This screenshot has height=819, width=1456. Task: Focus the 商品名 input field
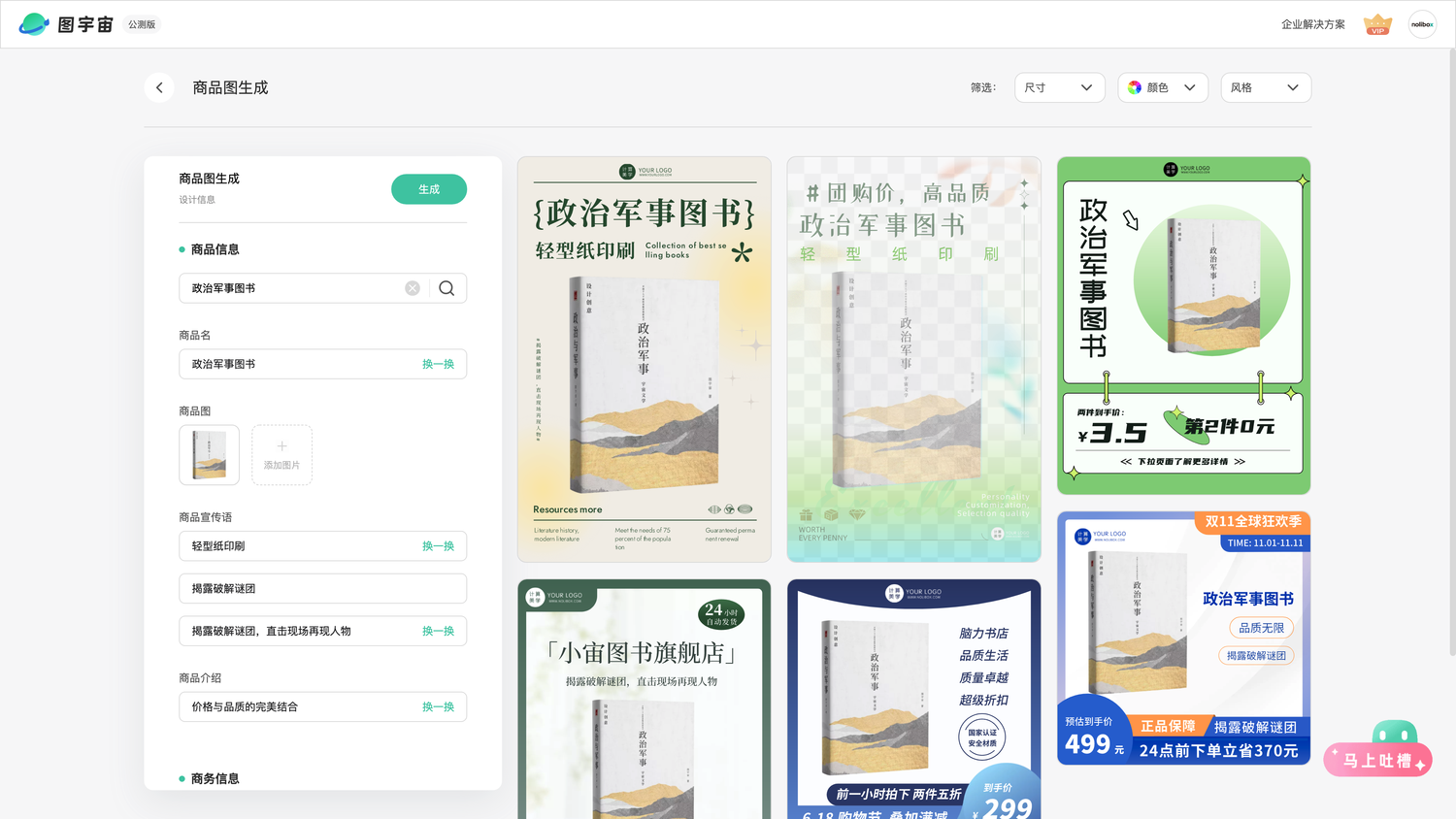[x=322, y=364]
